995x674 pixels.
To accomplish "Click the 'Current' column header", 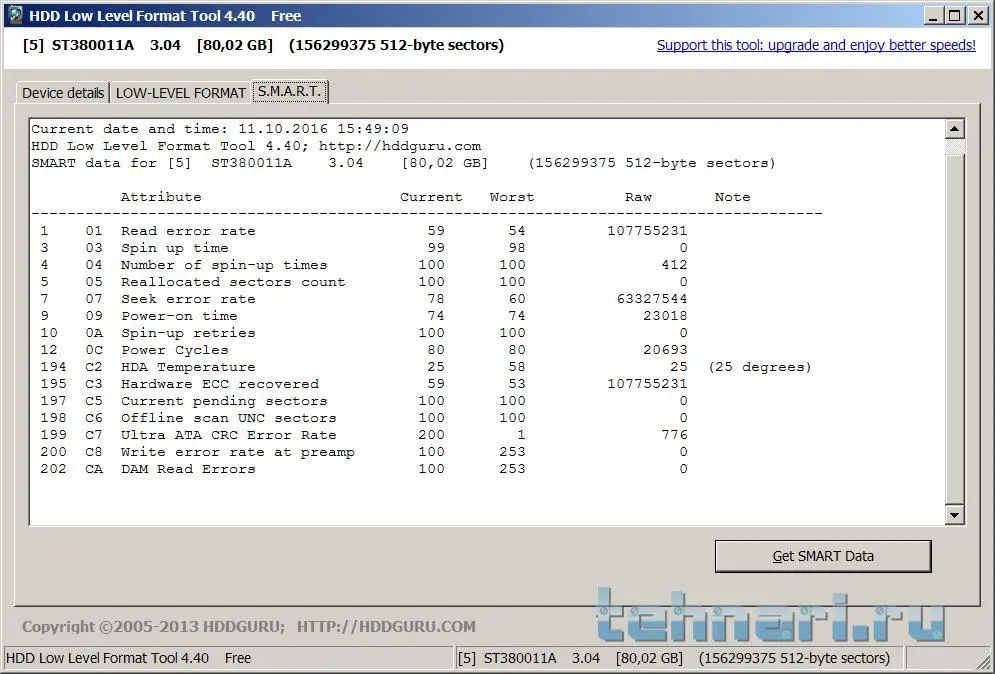I will (x=431, y=197).
